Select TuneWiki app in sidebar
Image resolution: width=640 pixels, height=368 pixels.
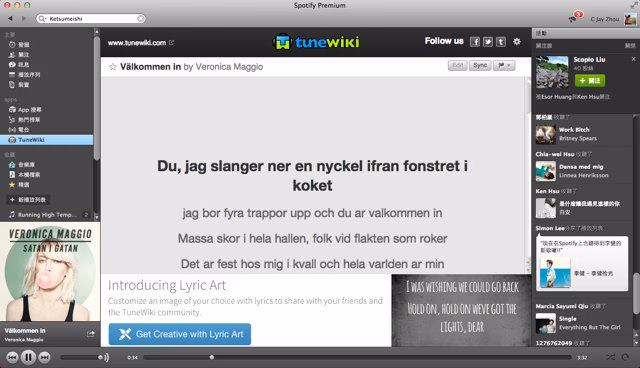47,140
